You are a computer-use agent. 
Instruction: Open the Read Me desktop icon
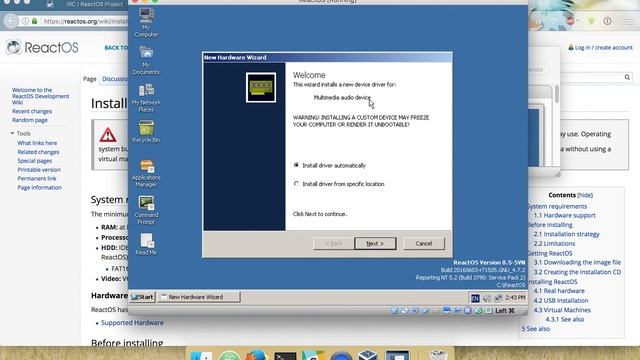pyautogui.click(x=146, y=244)
